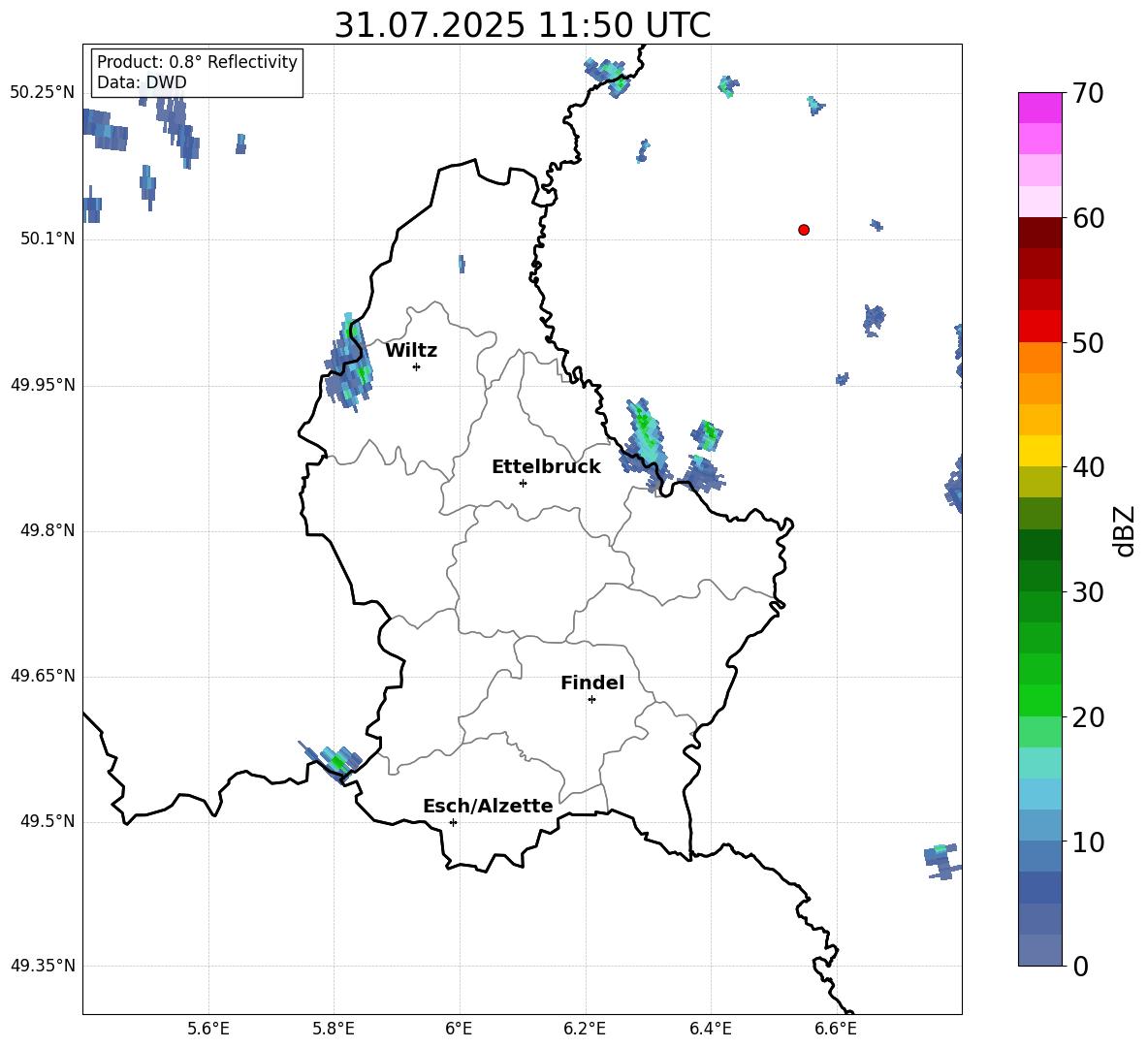Click the radar echo west of Wiltz
This screenshot has width=1148, height=1048.
[350, 364]
